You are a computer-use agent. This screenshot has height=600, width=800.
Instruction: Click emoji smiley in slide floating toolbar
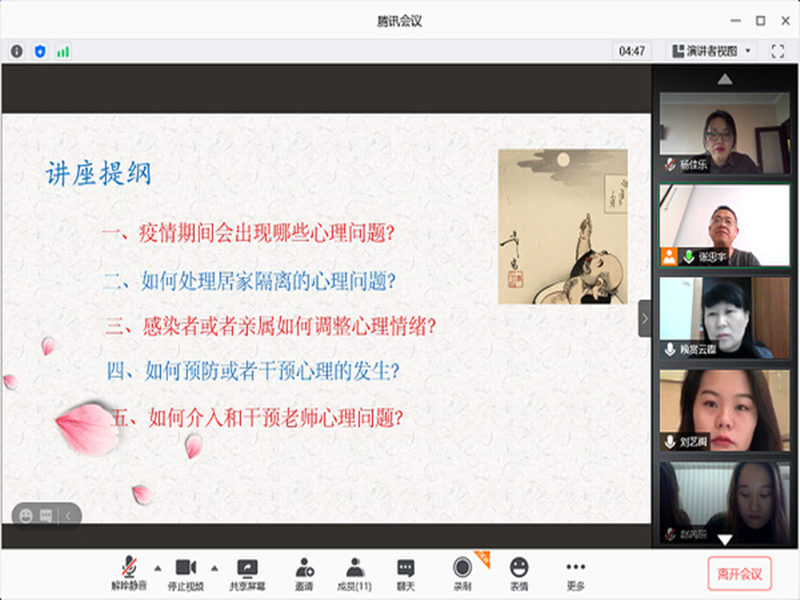(26, 516)
